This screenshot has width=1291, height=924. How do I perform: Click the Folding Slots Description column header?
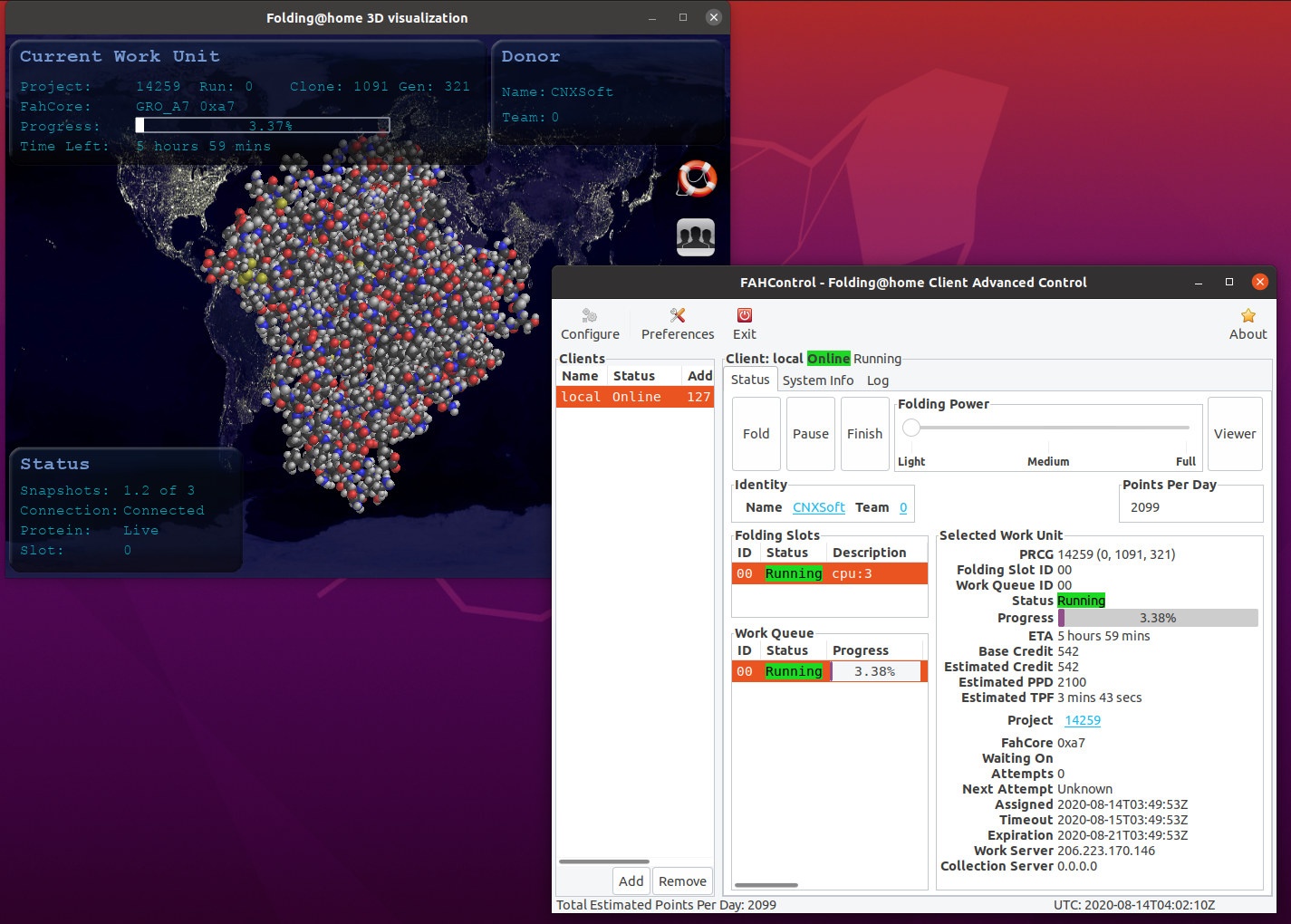(875, 553)
